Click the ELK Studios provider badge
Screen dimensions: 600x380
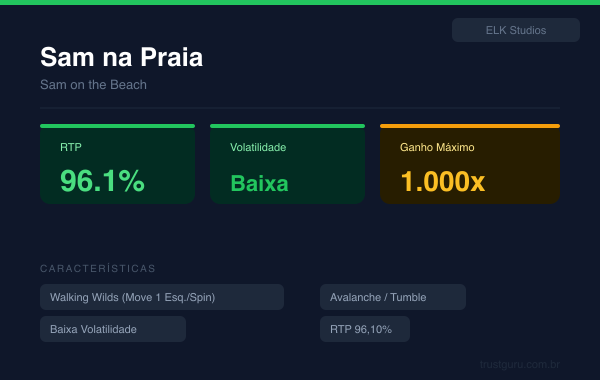tap(515, 30)
